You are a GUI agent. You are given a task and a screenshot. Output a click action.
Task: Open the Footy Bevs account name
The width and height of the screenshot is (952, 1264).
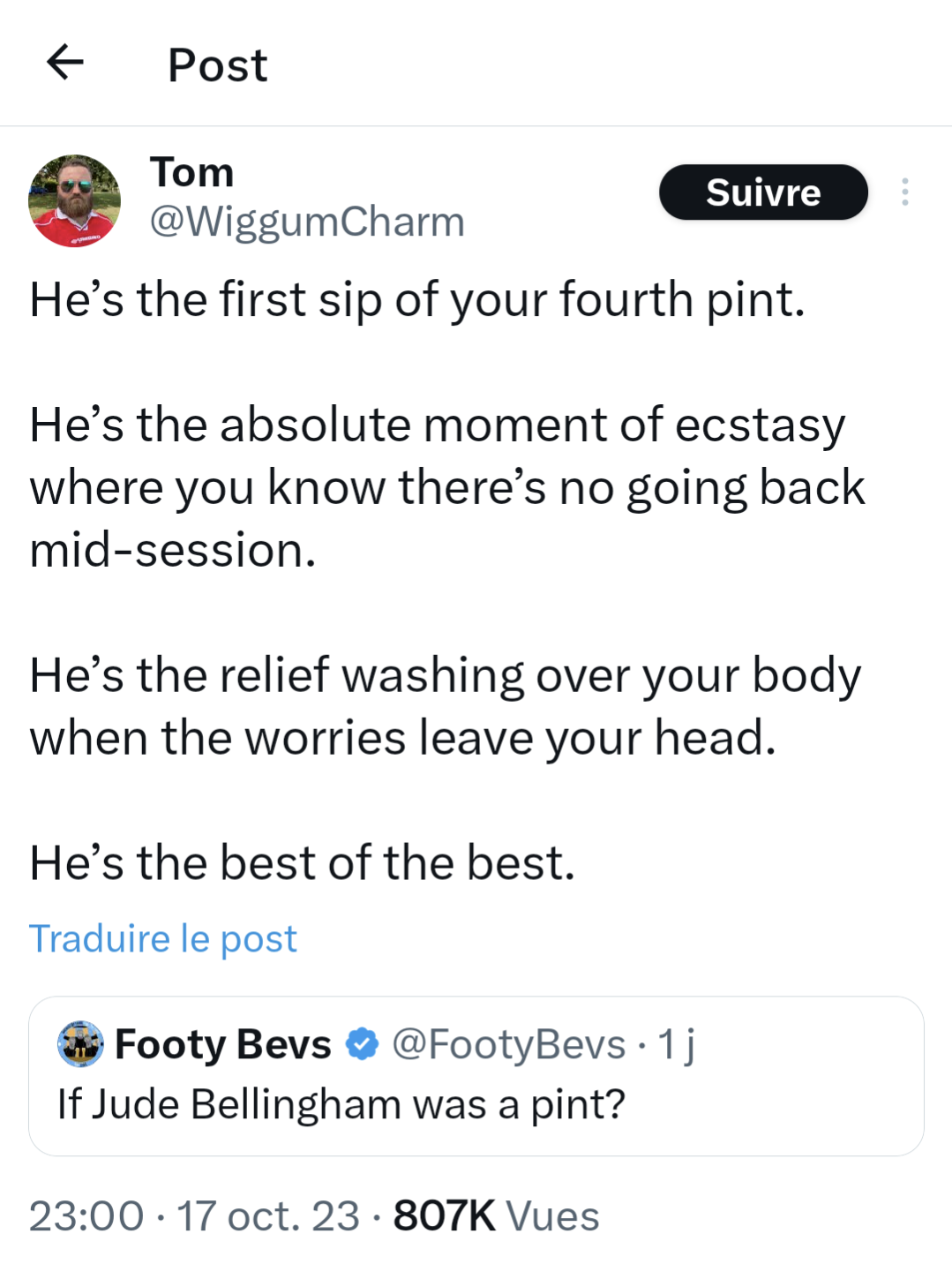click(x=223, y=1044)
